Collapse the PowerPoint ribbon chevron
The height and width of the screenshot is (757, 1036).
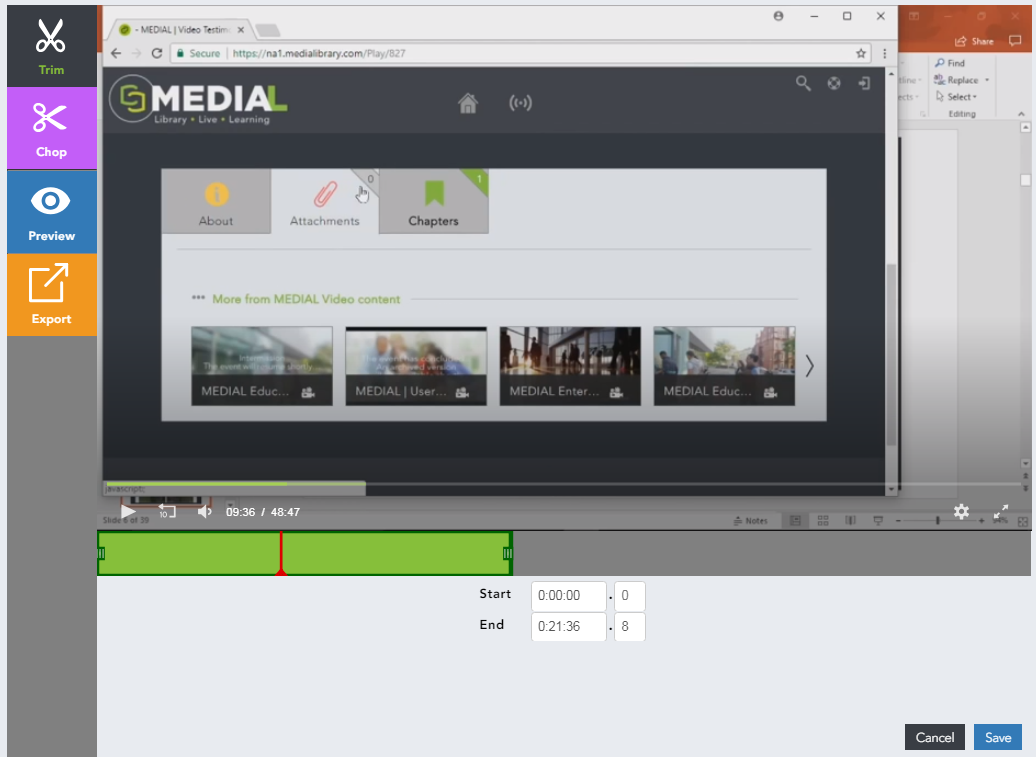[x=1021, y=114]
